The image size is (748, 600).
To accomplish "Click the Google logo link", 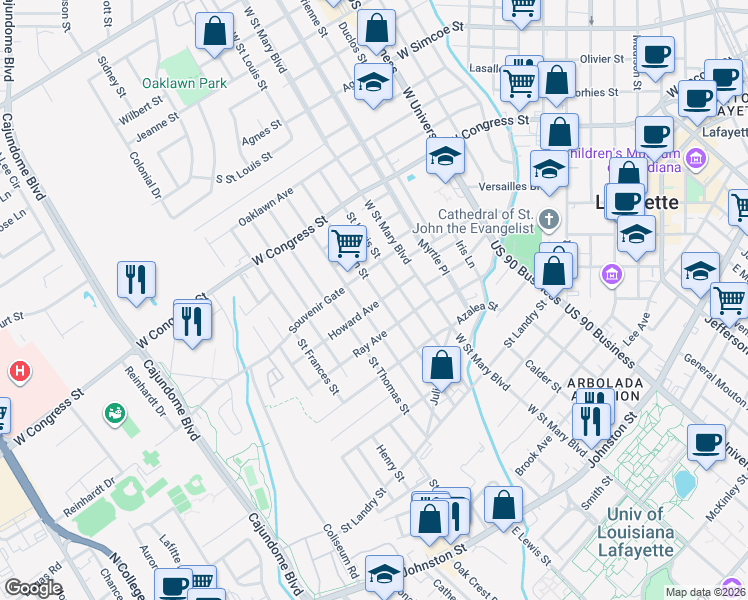I will point(33,588).
